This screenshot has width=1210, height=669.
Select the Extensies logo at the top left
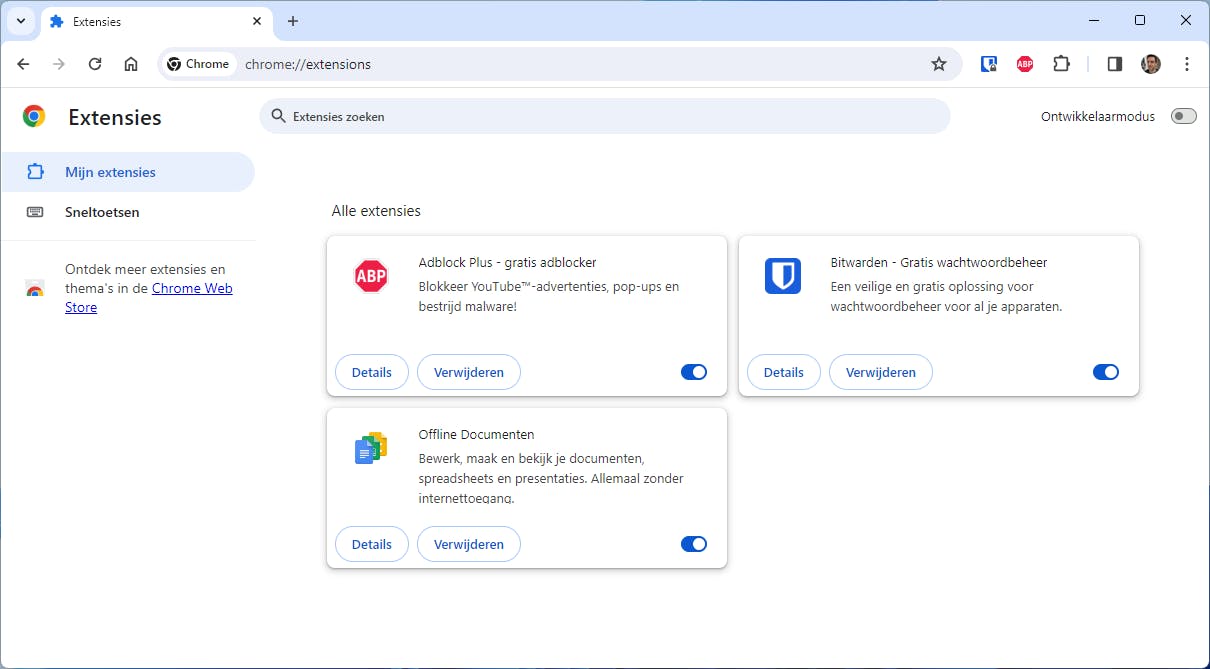click(33, 116)
